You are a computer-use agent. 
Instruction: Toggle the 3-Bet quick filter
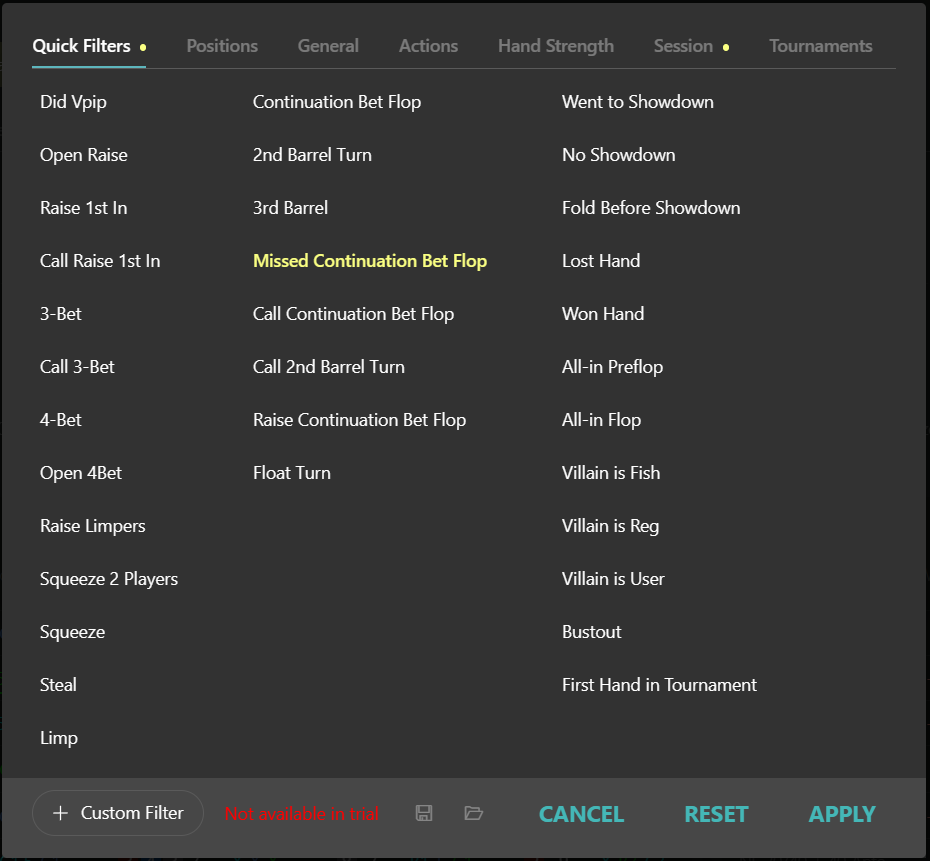pyautogui.click(x=61, y=314)
